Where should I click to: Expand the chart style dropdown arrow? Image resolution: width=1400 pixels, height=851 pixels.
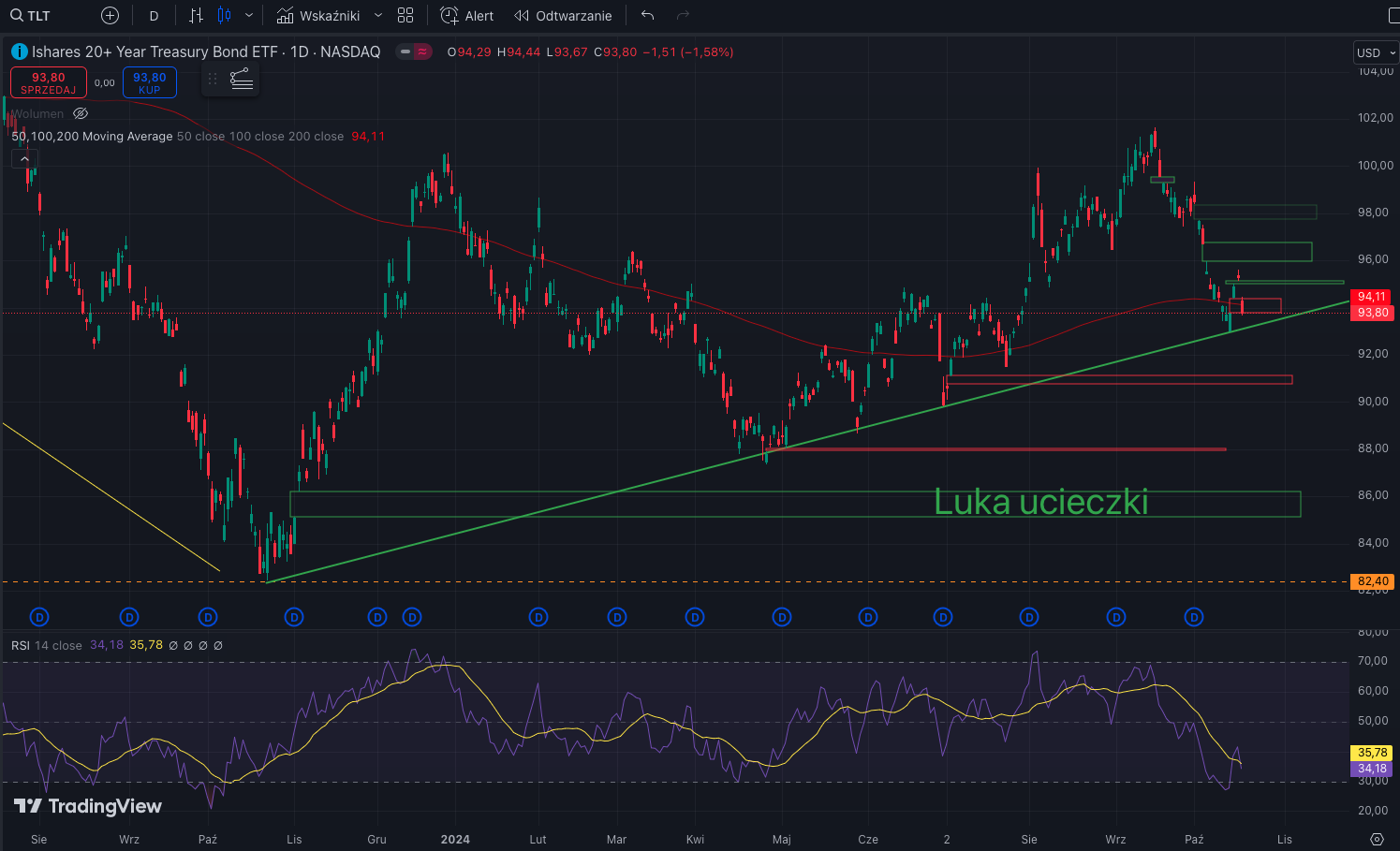(x=249, y=16)
